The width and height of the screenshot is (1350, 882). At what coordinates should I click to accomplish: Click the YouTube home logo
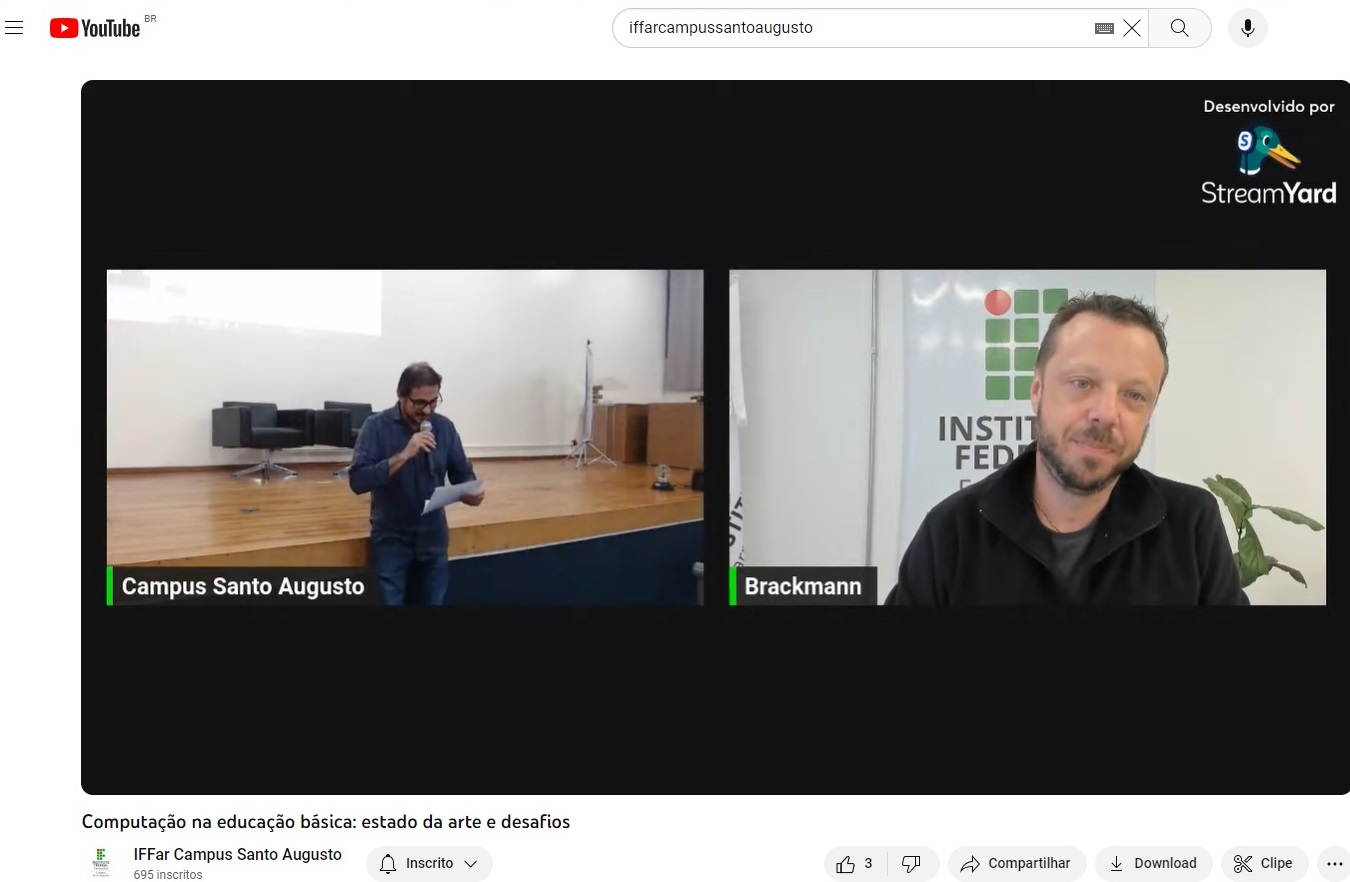[96, 28]
